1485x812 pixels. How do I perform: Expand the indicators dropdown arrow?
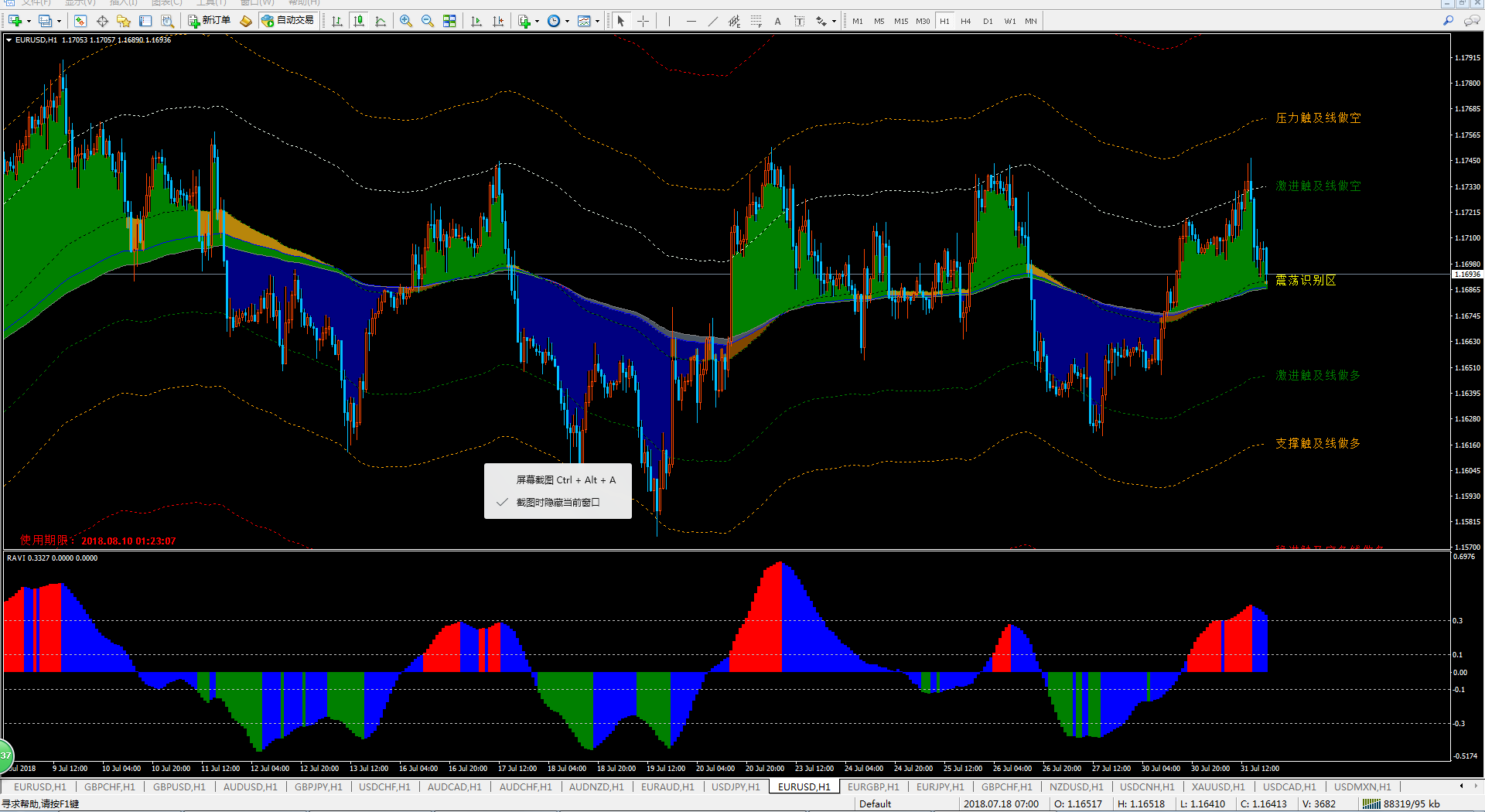(x=537, y=21)
